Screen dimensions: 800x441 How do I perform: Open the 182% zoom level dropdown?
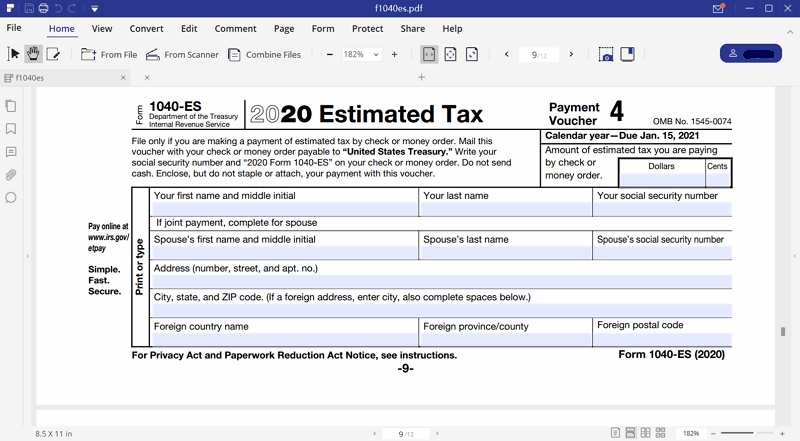[361, 54]
